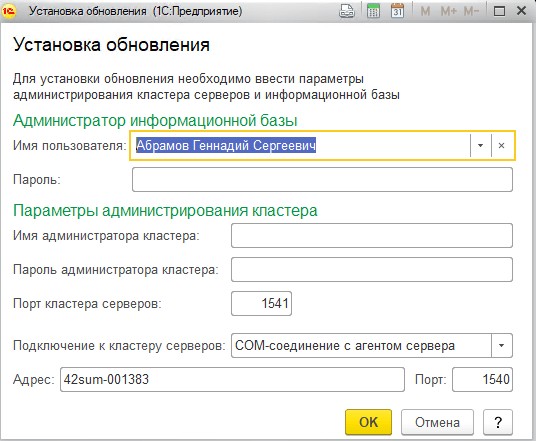Select COM-соединение с агентом сервера combo box
The width and height of the screenshot is (536, 441).
tap(372, 346)
